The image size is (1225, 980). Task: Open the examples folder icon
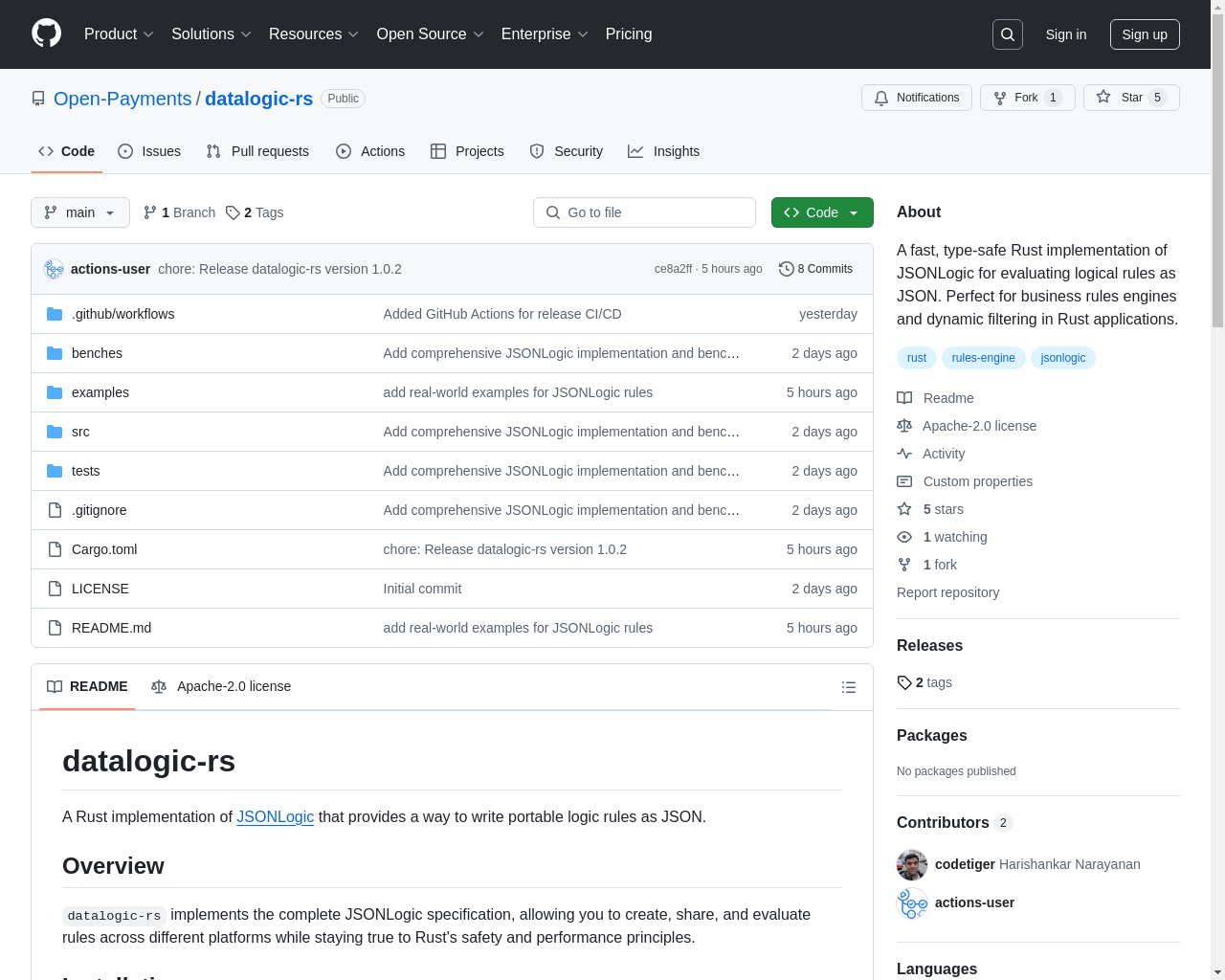pos(55,392)
